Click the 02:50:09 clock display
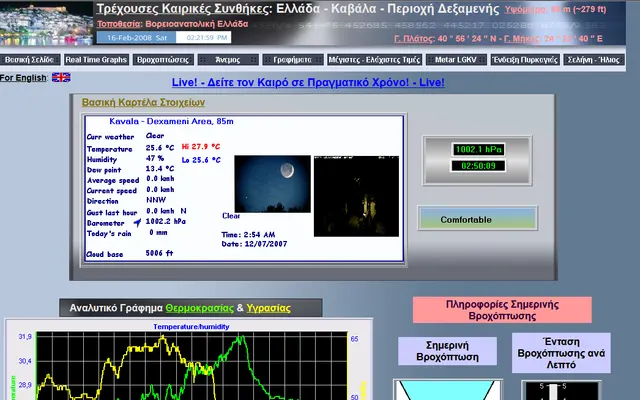Viewport: 640px width, 400px height. tap(478, 166)
